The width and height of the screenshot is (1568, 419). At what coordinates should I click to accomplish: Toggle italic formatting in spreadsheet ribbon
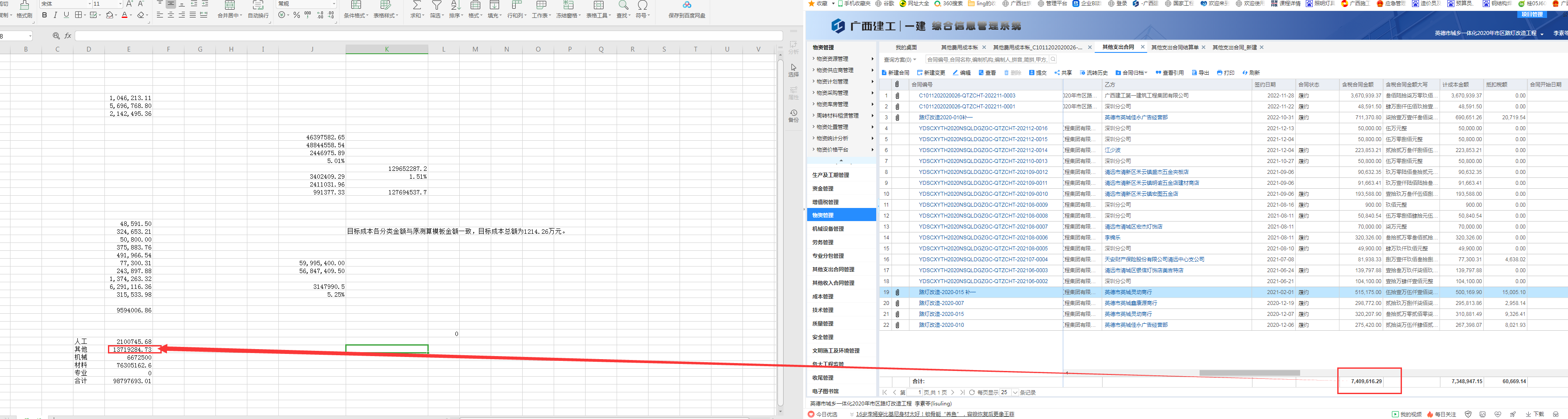click(x=56, y=15)
